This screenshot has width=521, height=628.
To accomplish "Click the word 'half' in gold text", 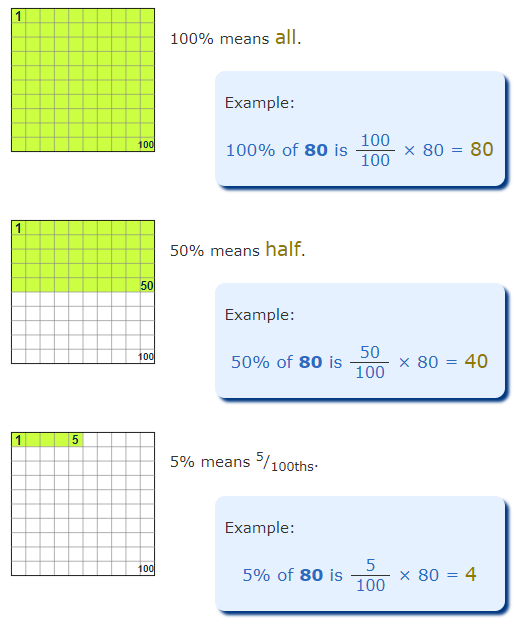I will tap(283, 249).
